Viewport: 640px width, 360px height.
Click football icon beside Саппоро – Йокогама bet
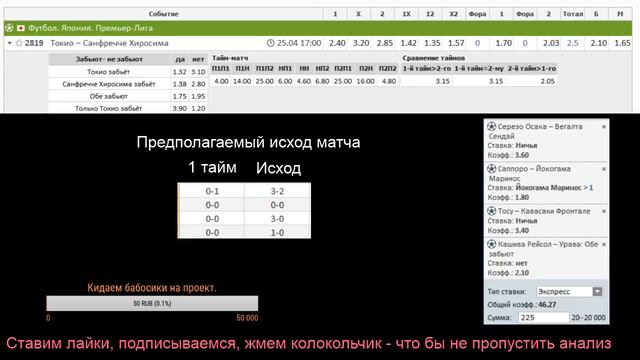click(491, 169)
